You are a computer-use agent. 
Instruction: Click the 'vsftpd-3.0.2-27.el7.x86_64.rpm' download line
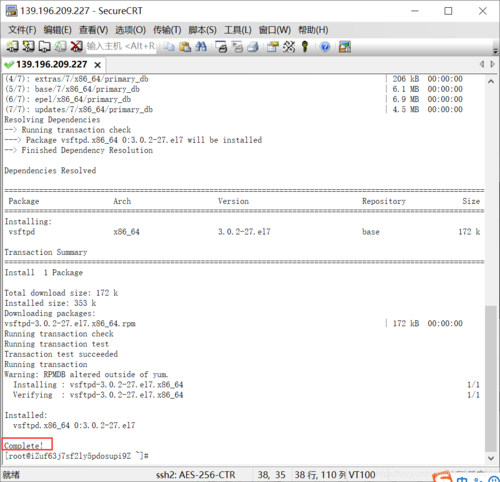coord(70,324)
